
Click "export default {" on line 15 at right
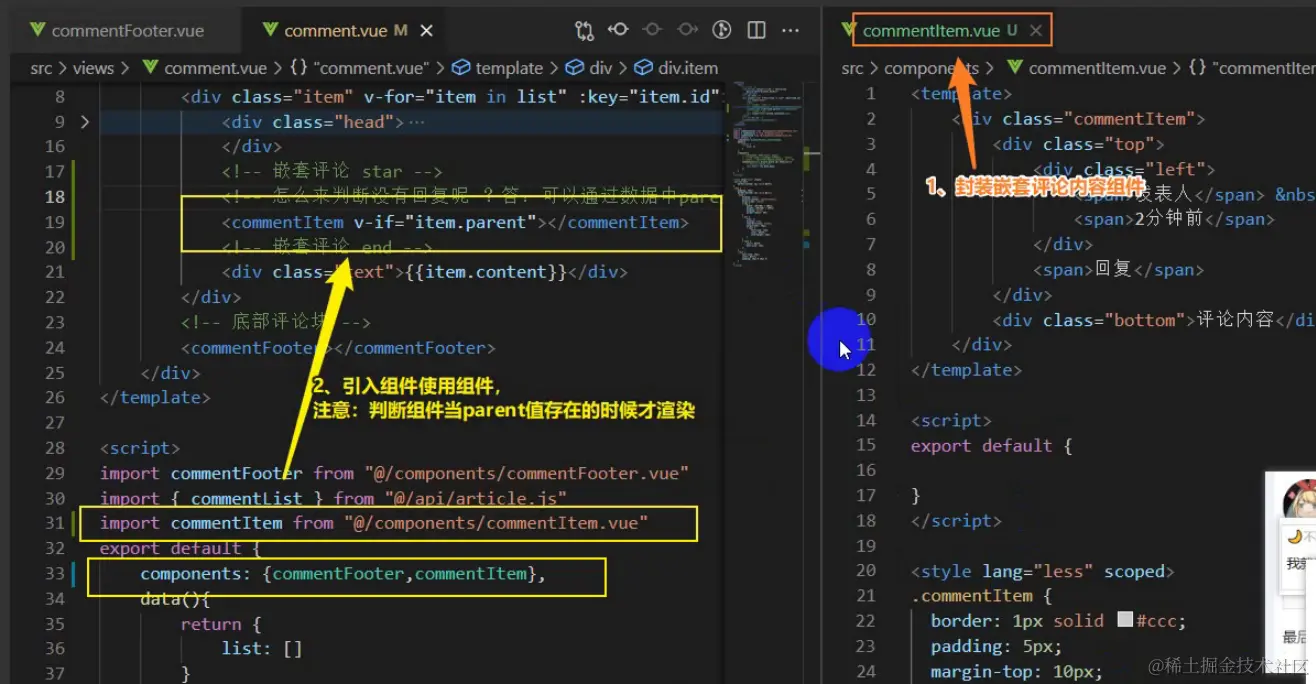[x=991, y=445]
